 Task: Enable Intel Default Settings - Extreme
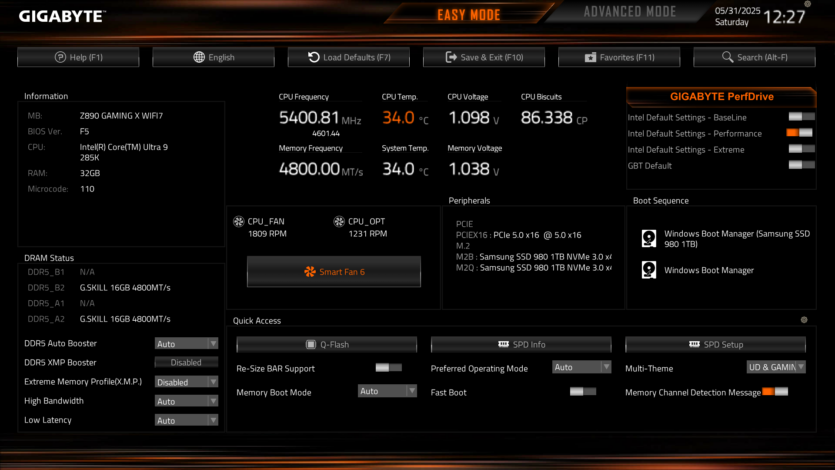click(801, 149)
